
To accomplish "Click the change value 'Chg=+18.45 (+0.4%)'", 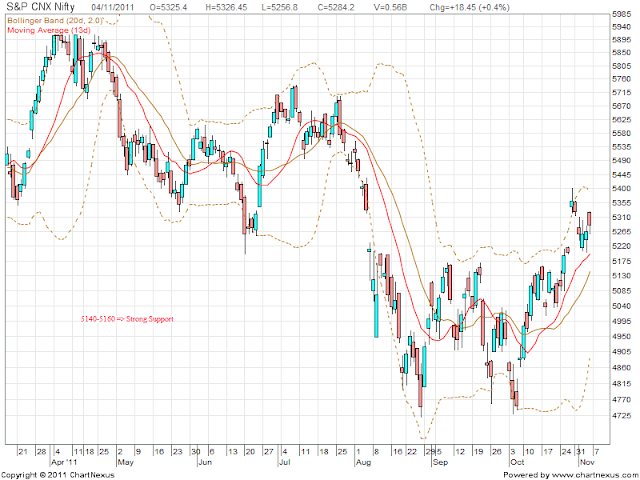I will tap(469, 7).
